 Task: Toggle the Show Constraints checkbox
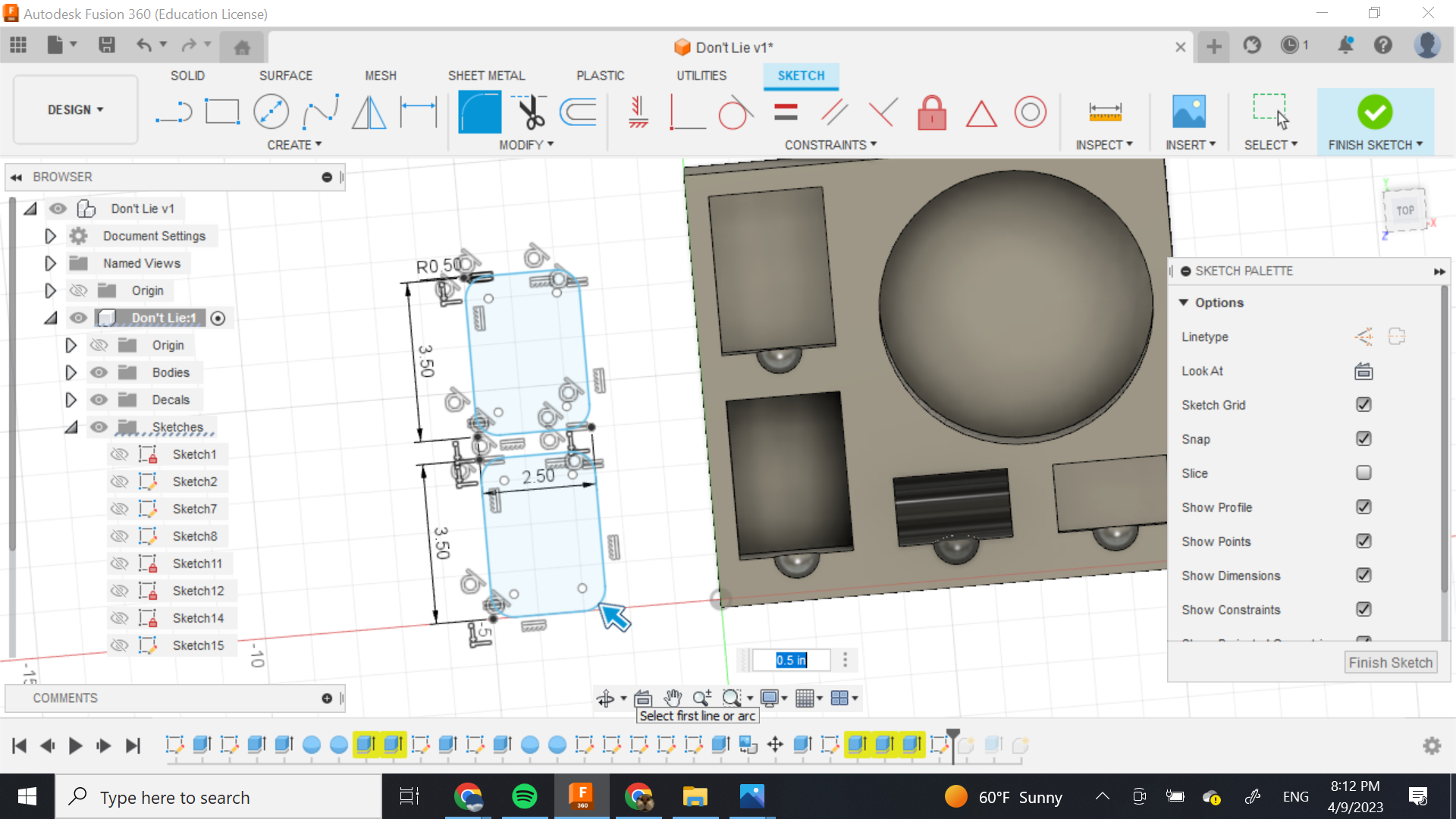tap(1363, 610)
